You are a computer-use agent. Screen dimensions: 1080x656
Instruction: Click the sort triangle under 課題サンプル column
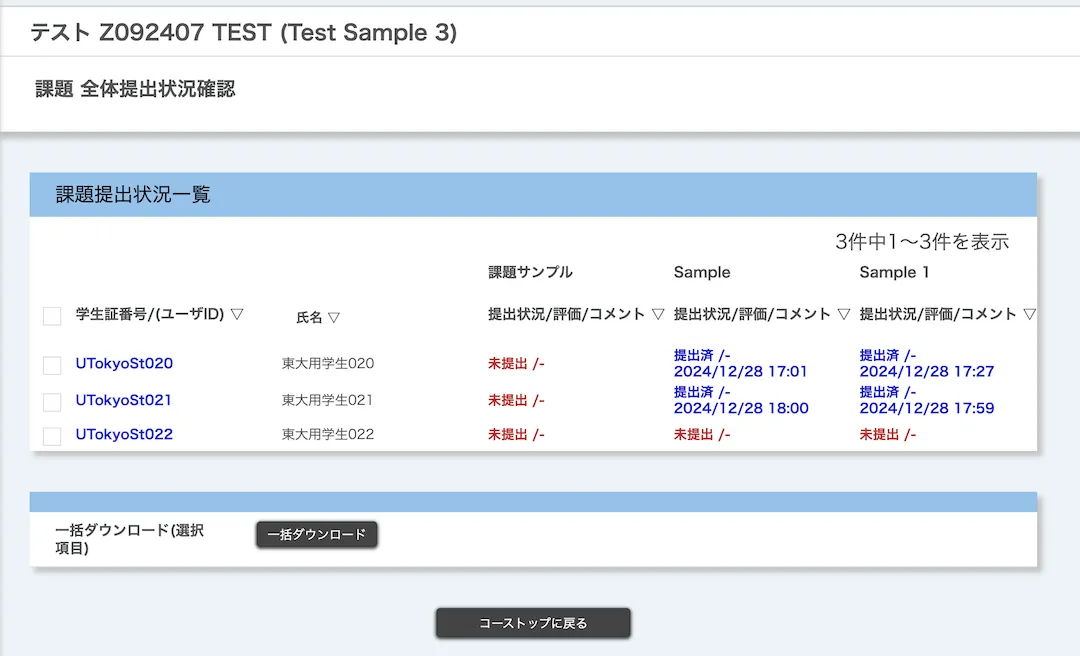(x=658, y=314)
